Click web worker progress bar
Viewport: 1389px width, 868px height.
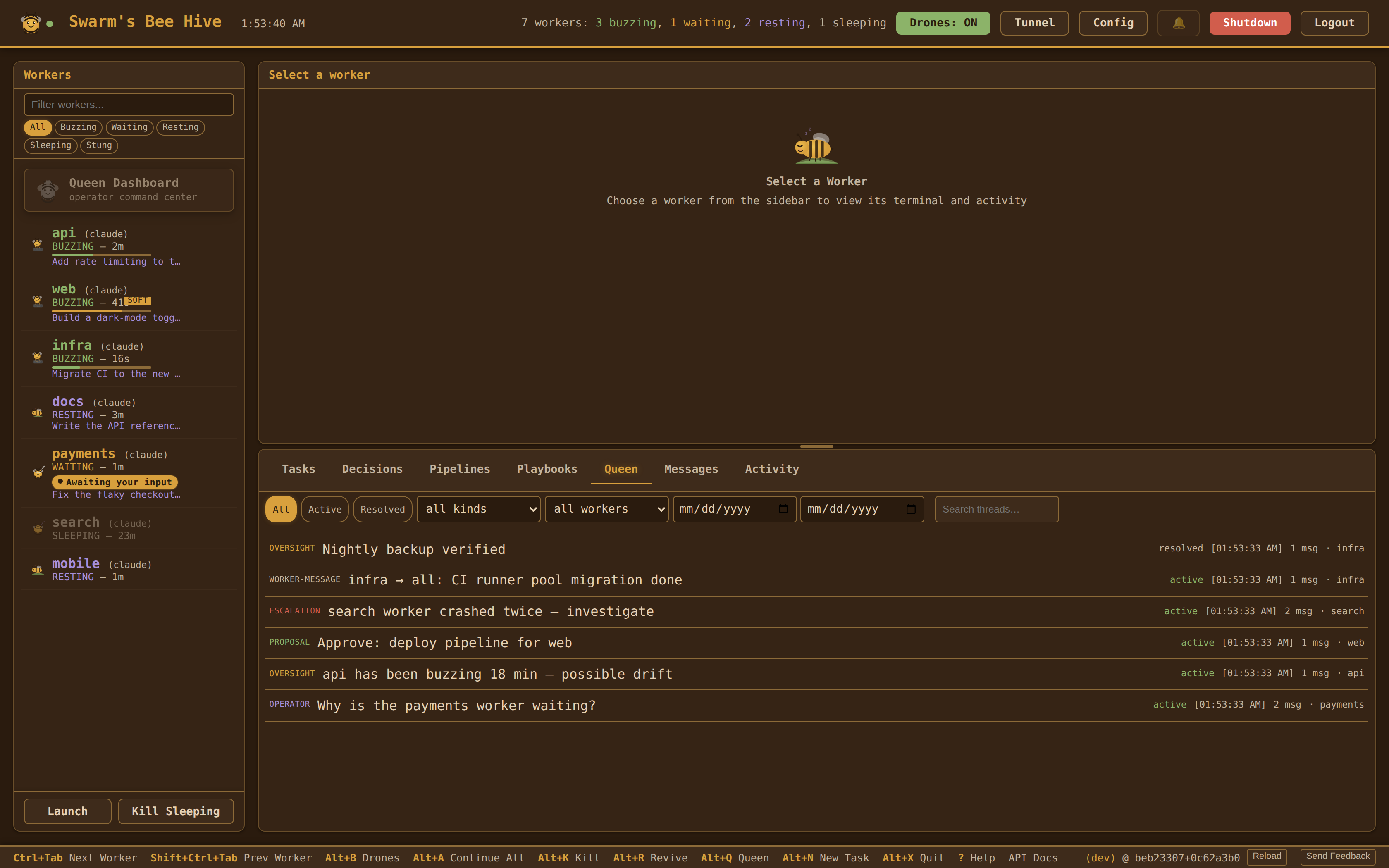[102, 310]
